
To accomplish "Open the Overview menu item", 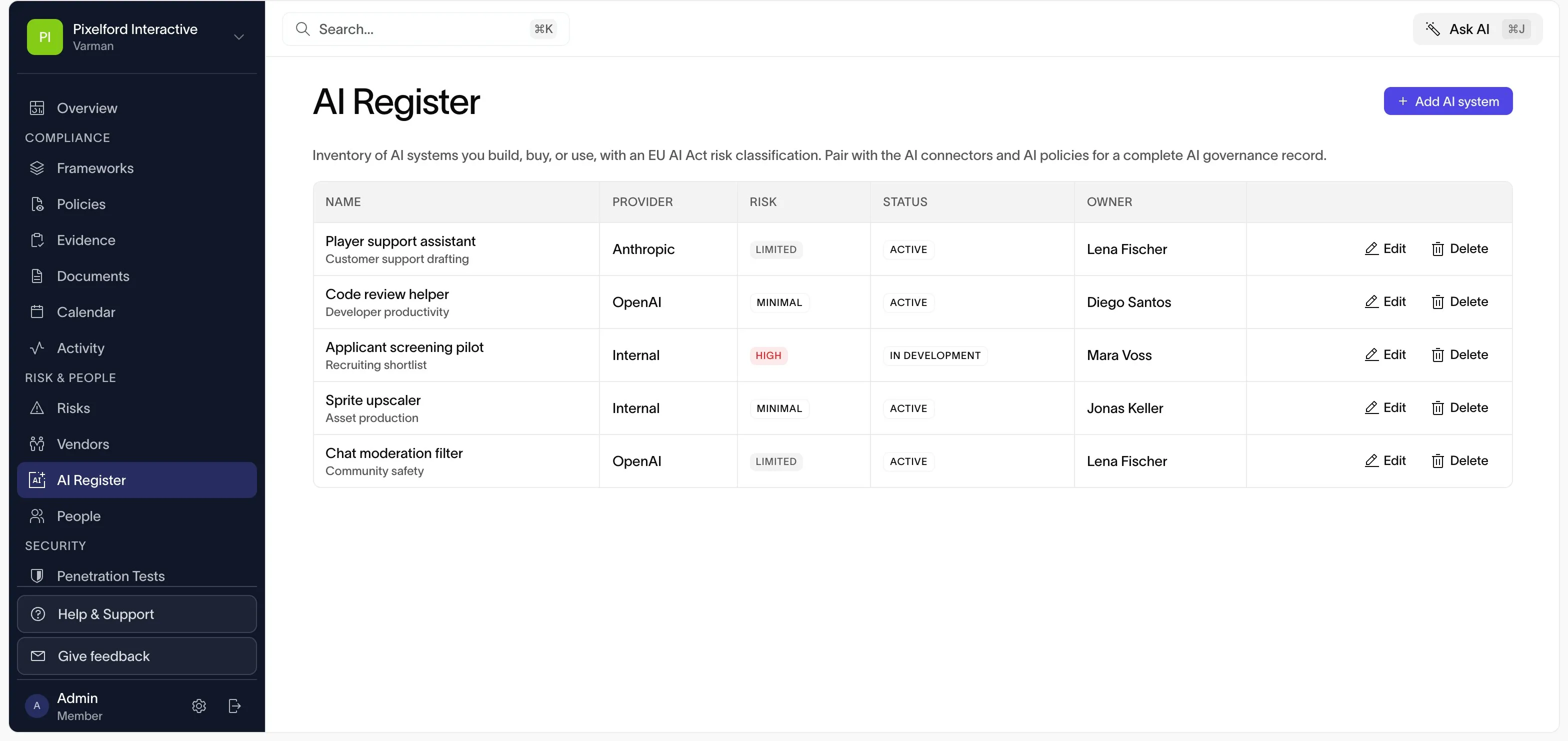I will (x=137, y=108).
